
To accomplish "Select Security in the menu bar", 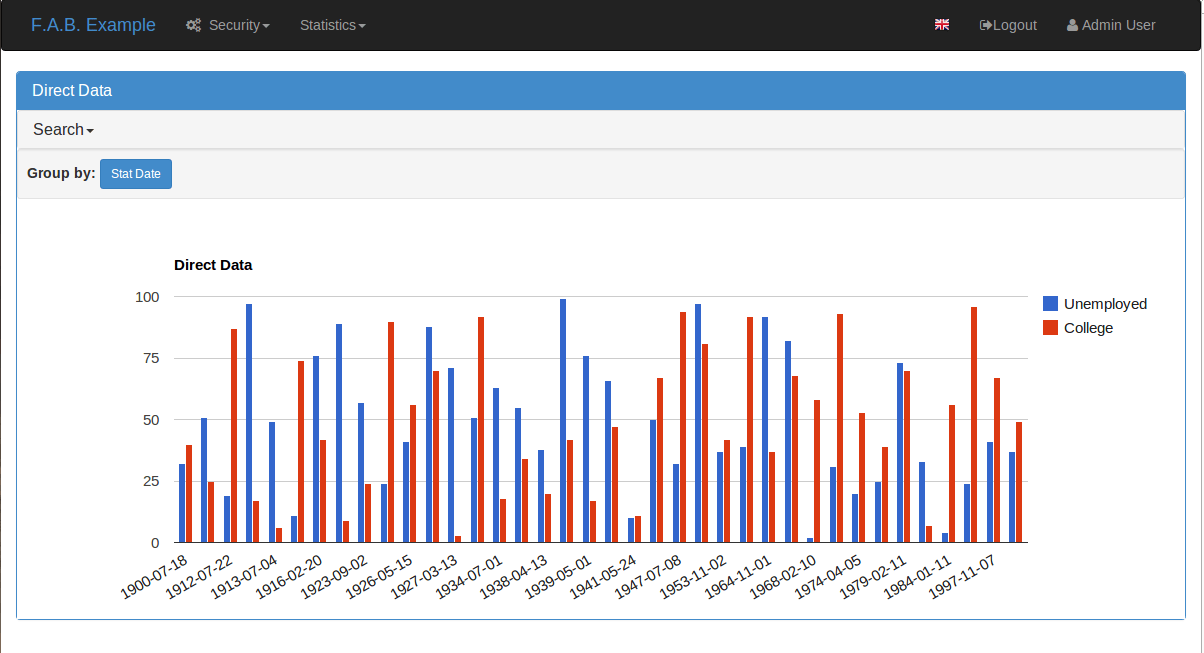I will (x=228, y=25).
